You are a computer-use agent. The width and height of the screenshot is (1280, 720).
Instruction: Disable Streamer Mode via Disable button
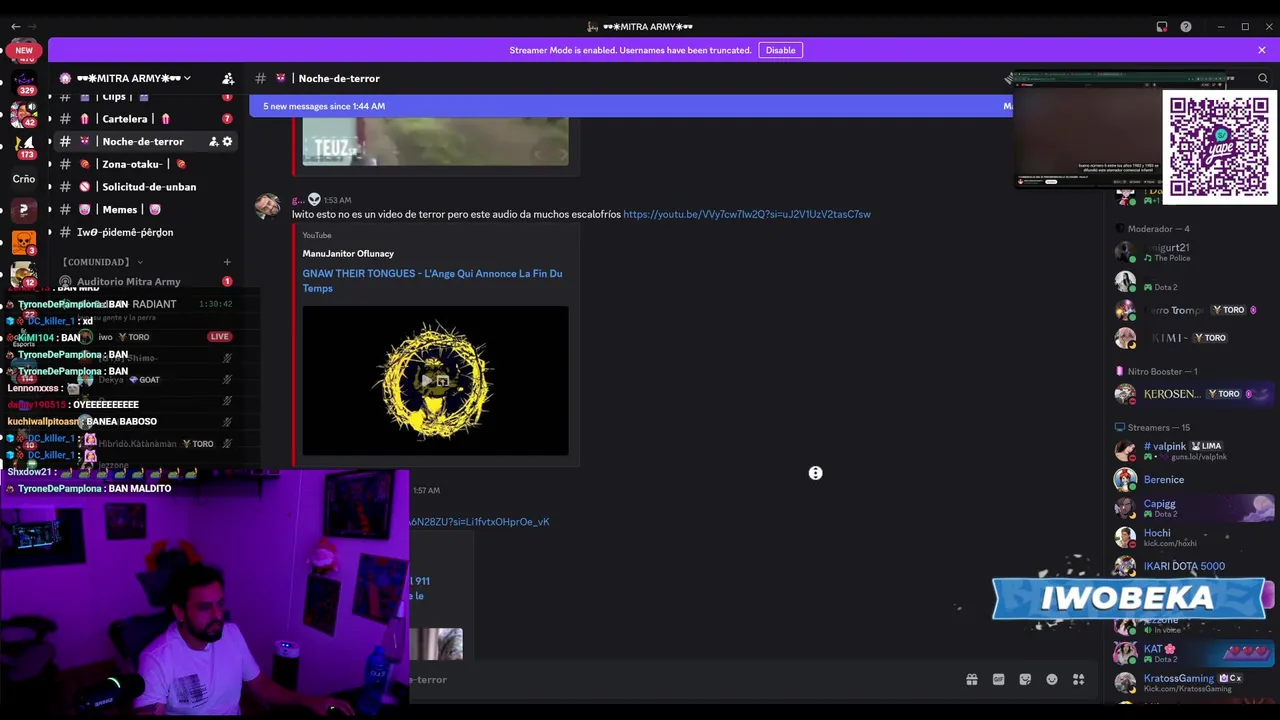pyautogui.click(x=780, y=50)
